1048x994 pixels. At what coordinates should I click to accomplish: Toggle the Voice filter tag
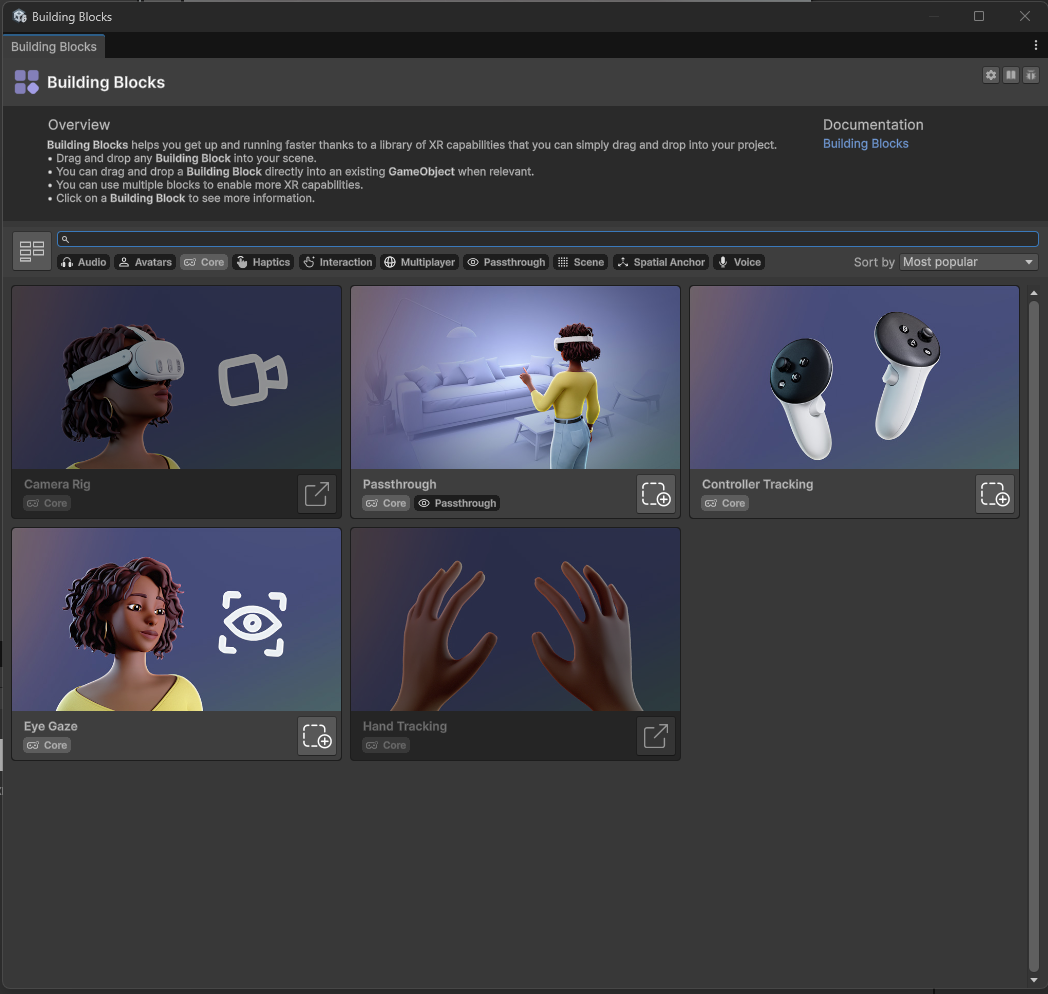tap(739, 262)
